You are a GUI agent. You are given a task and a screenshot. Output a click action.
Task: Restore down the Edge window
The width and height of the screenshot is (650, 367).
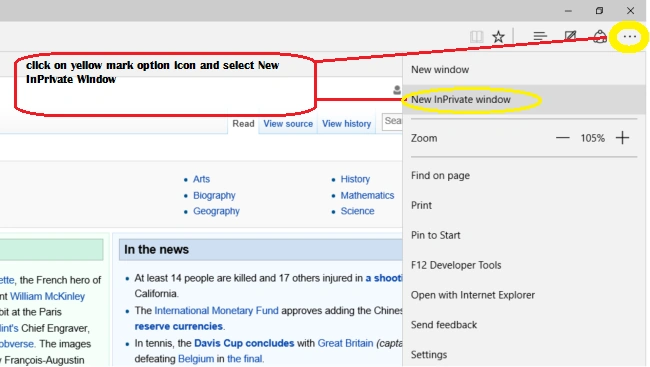pos(599,11)
